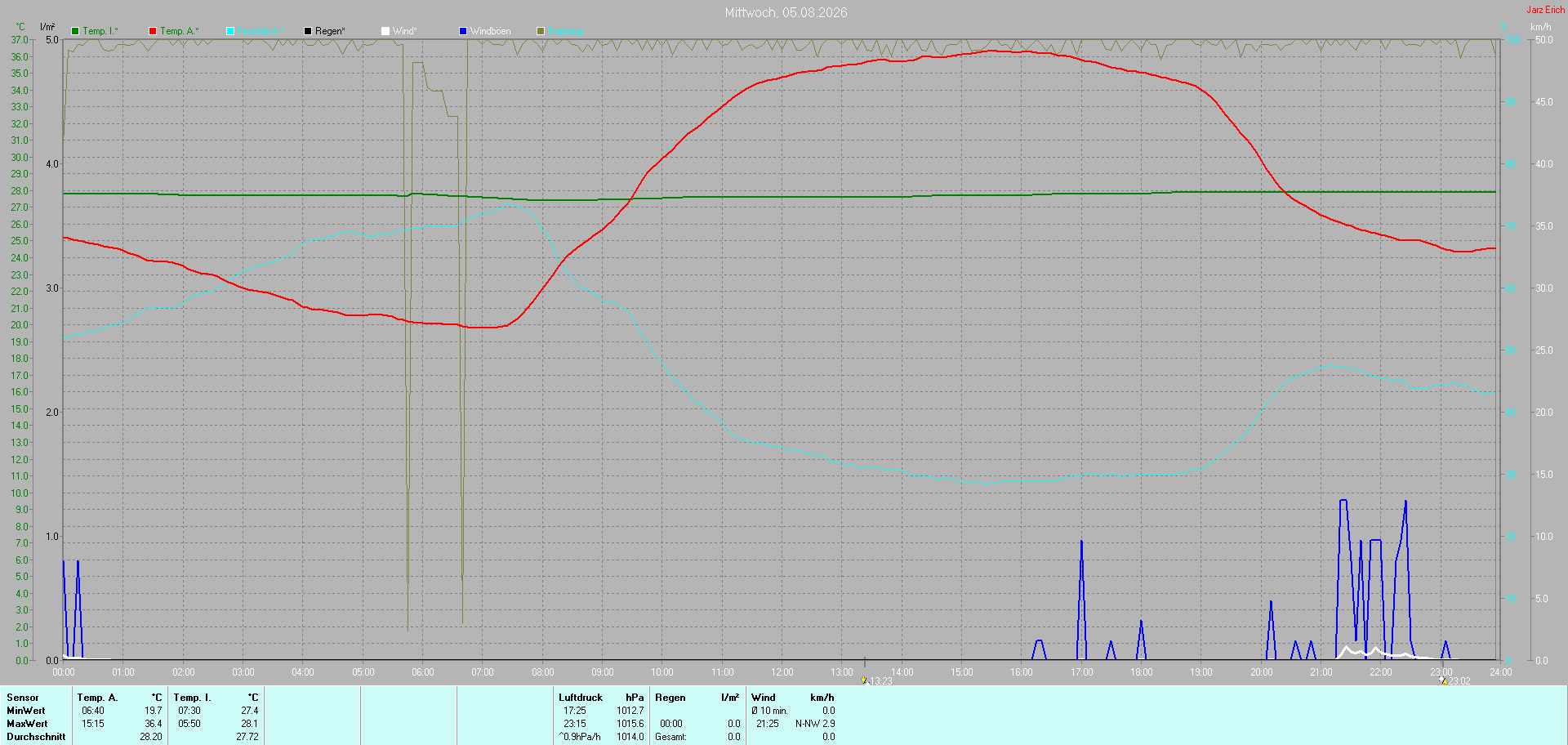
Task: Click the 'Luftdruck' column header
Action: coord(581,698)
